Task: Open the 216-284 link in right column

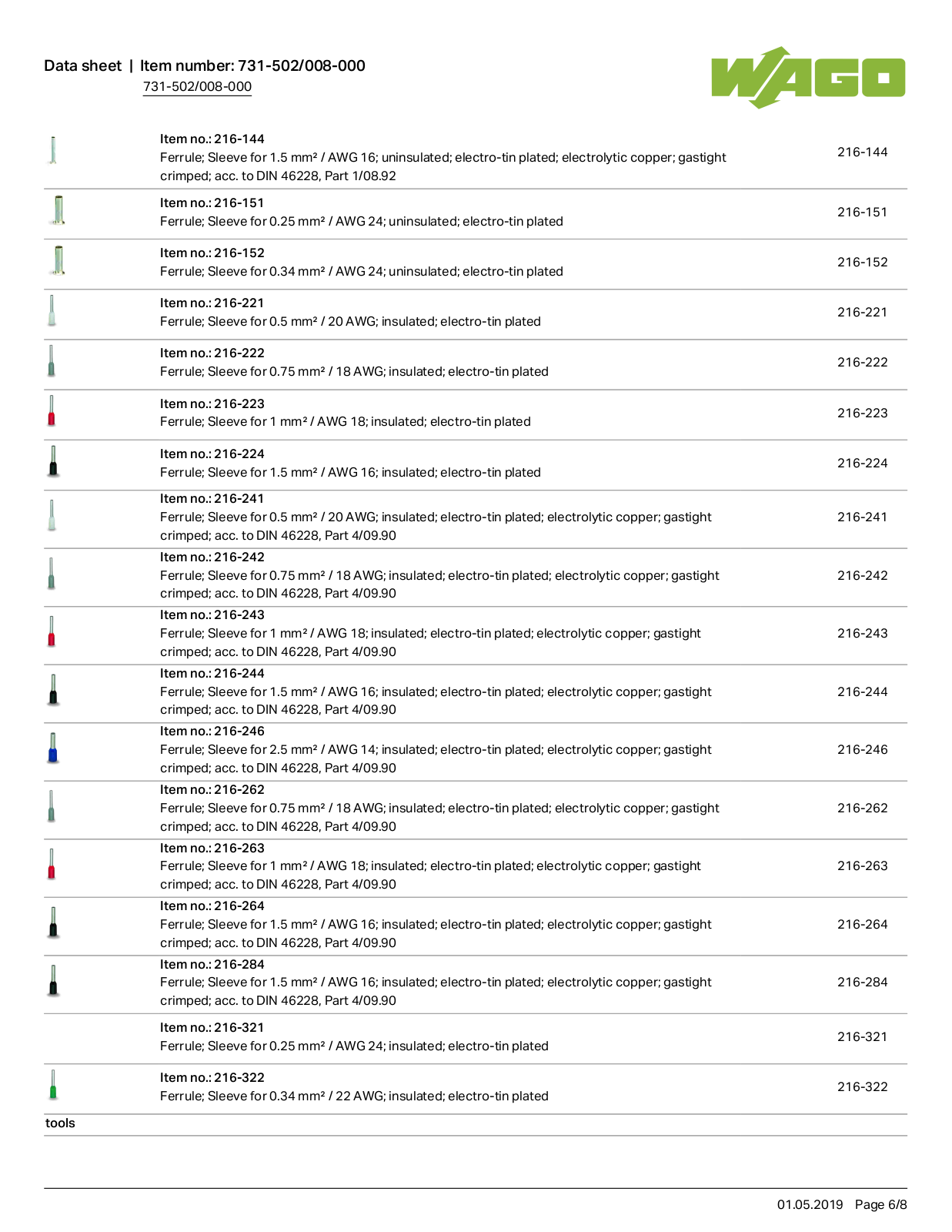Action: tap(862, 982)
